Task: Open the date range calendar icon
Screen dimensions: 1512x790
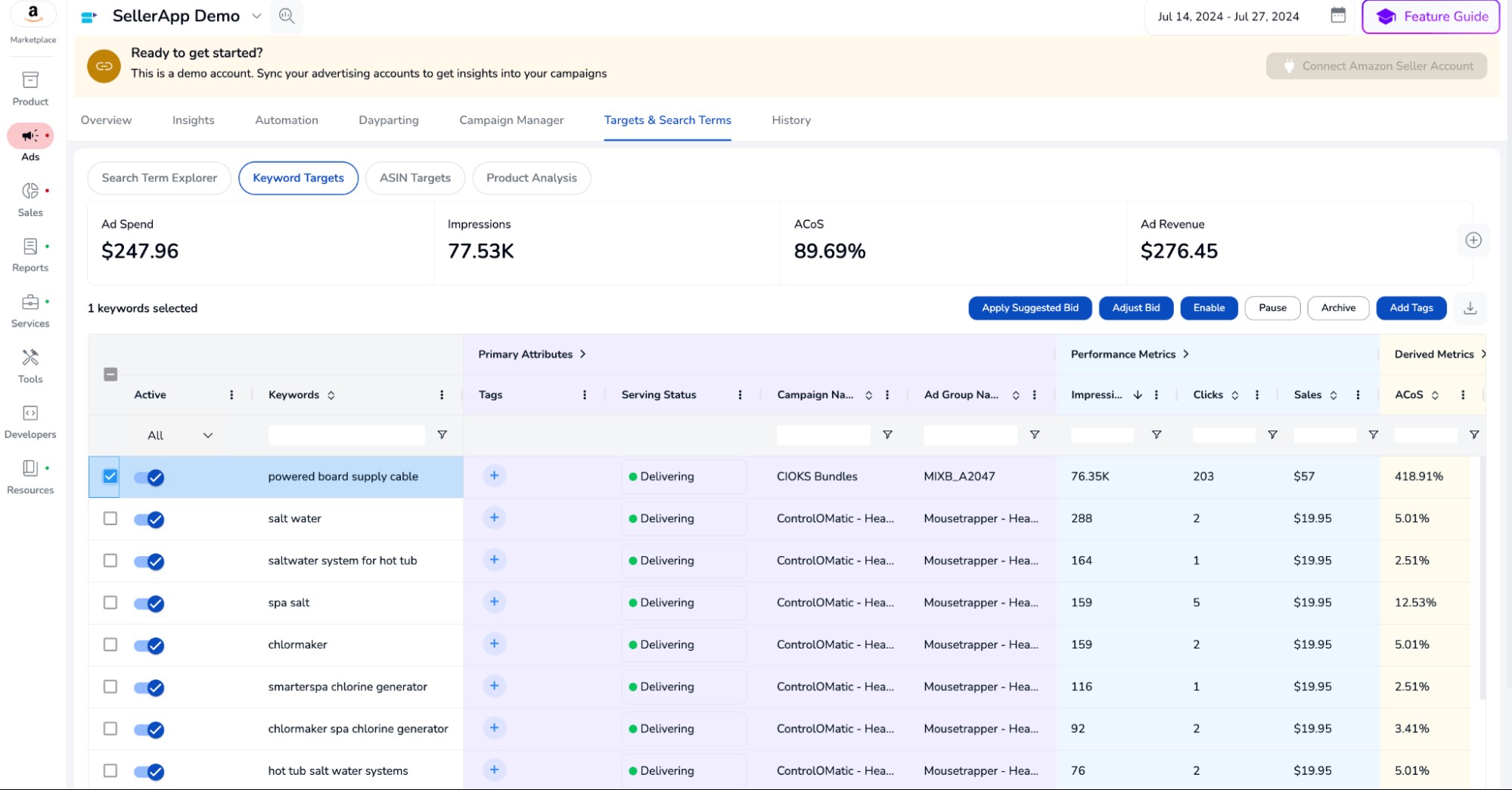Action: pos(1338,16)
